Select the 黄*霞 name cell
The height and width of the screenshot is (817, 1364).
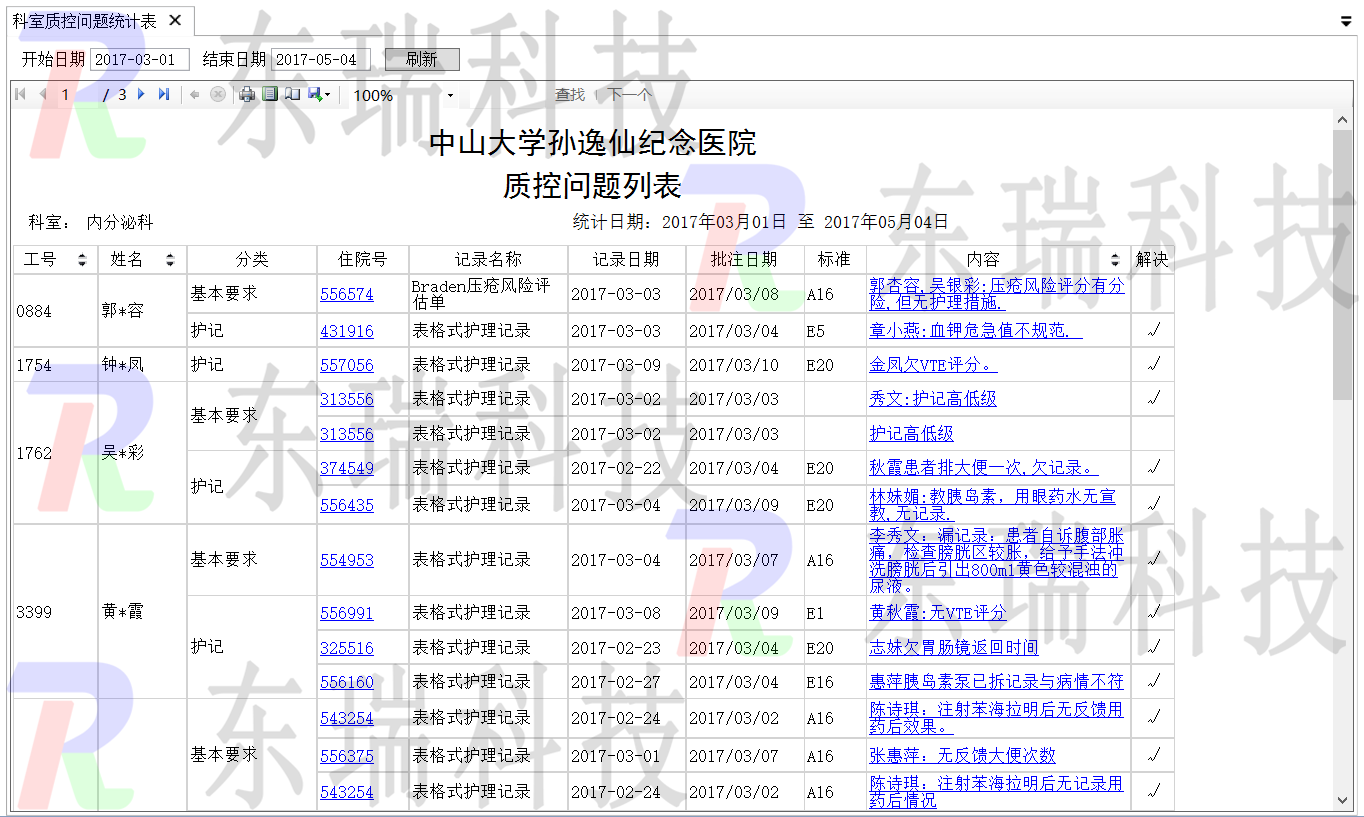[142, 611]
